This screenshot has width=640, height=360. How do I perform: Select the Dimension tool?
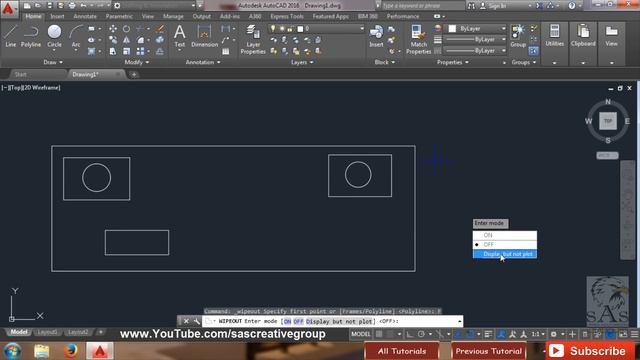204,36
